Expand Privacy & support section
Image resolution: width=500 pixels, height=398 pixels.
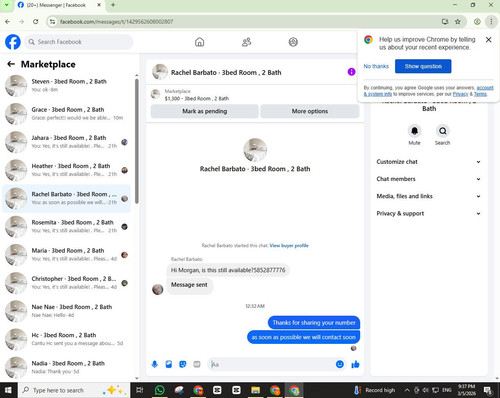coord(429,214)
